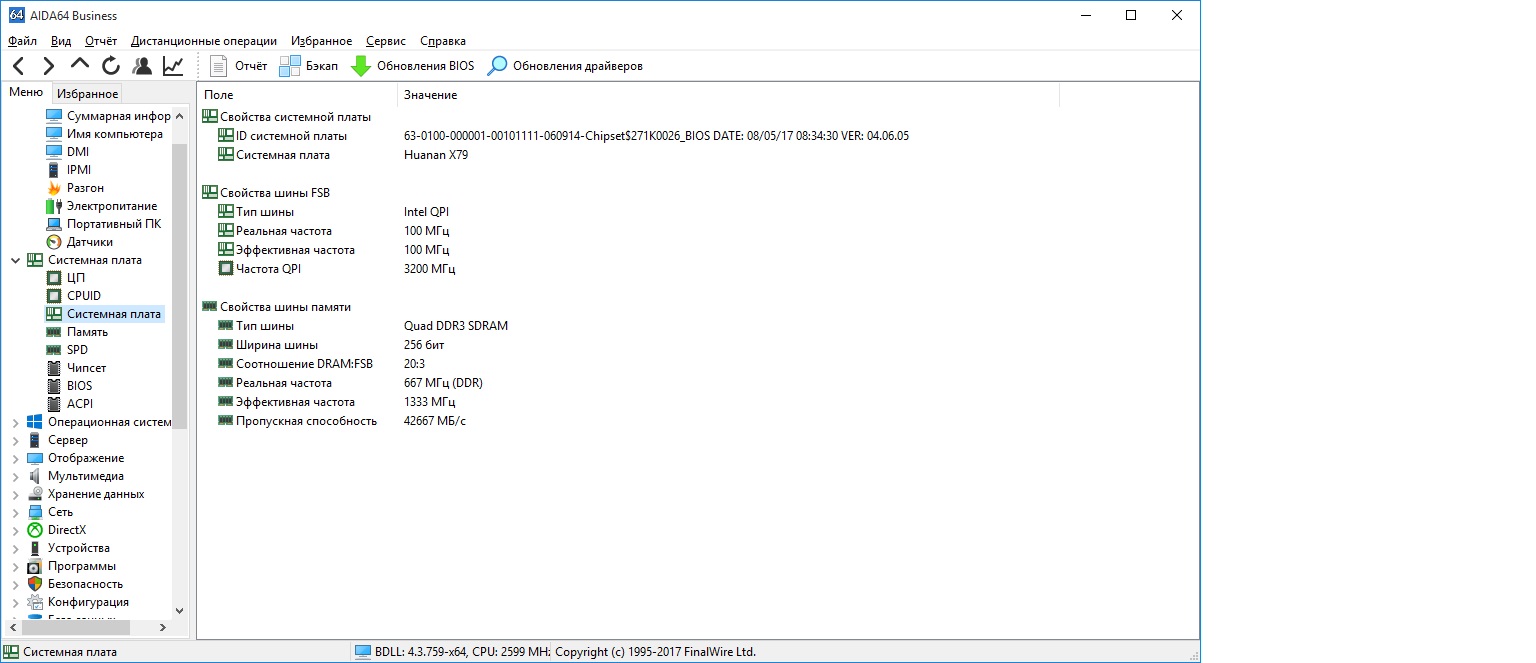Image resolution: width=1536 pixels, height=663 pixels.
Task: Expand the Операционная система node
Action: [15, 422]
